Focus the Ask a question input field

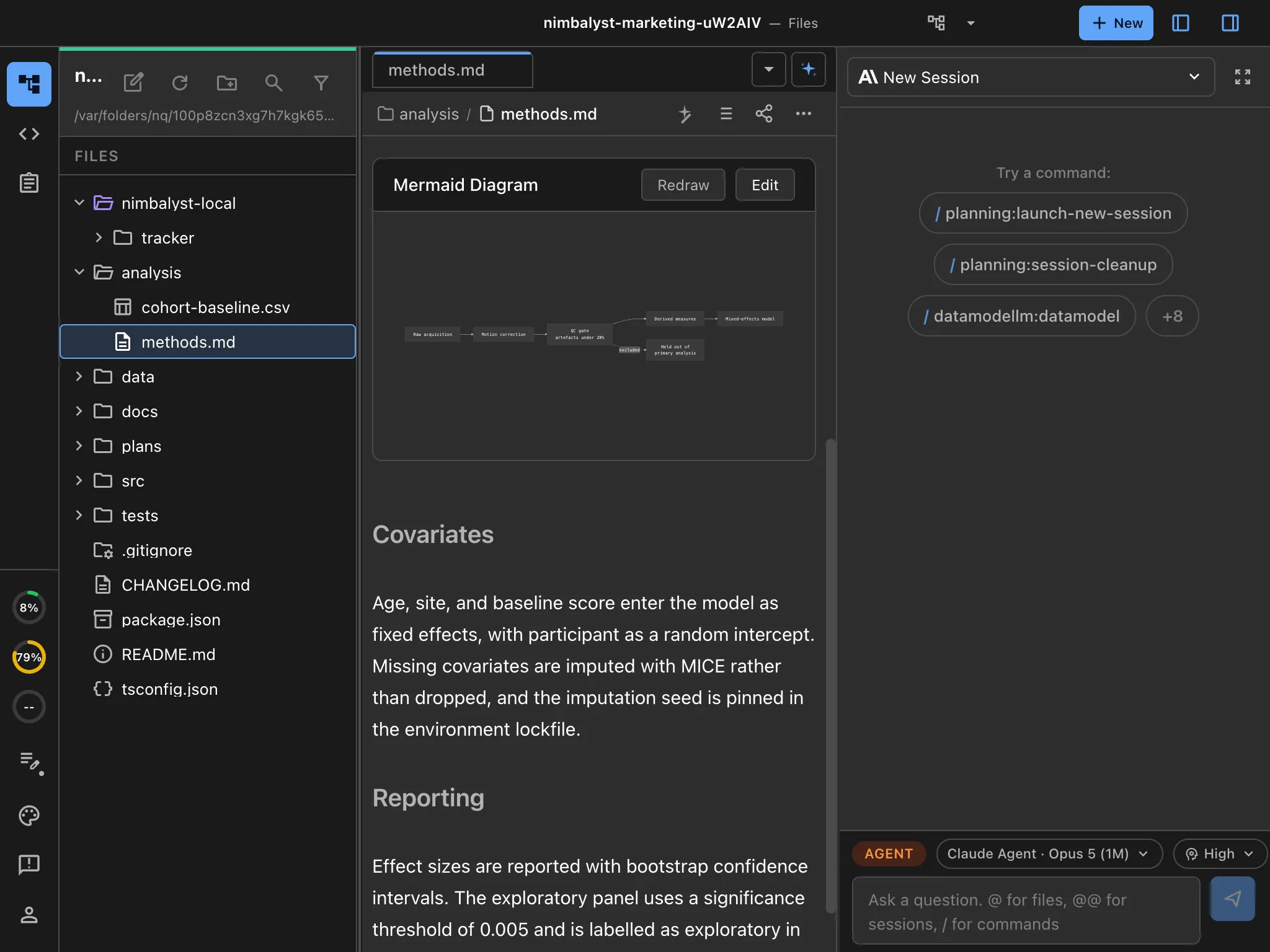point(1026,911)
